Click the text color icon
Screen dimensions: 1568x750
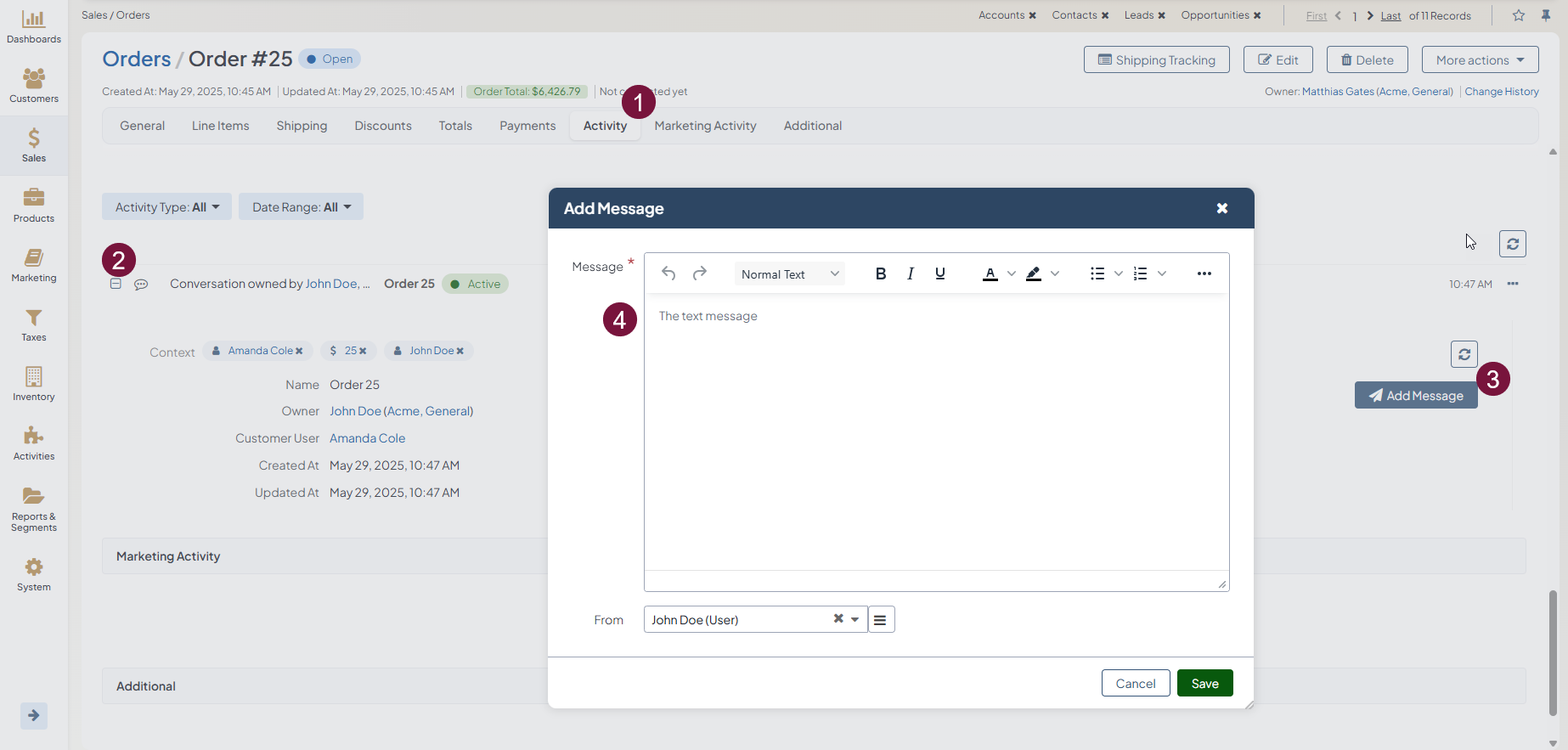click(x=990, y=273)
